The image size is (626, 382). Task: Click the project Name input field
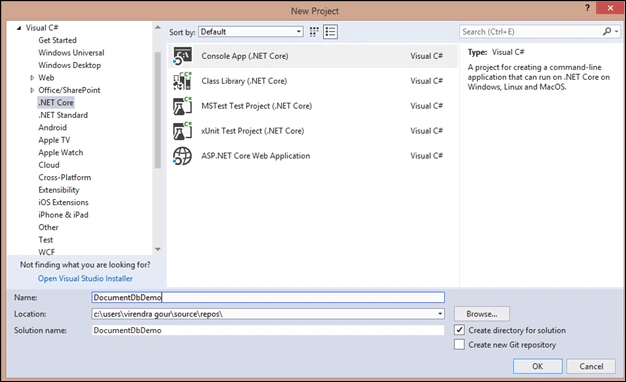coord(268,297)
